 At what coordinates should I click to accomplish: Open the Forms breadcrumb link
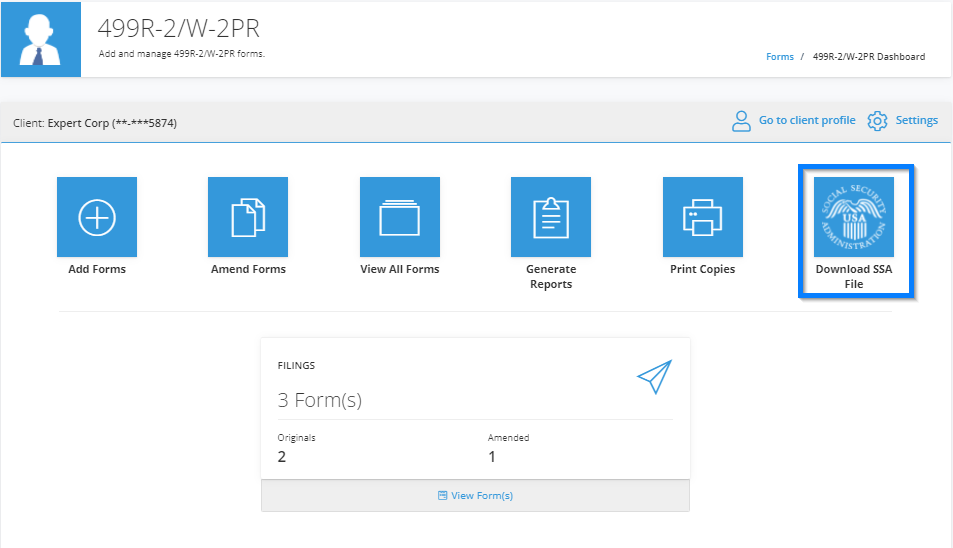coord(780,57)
